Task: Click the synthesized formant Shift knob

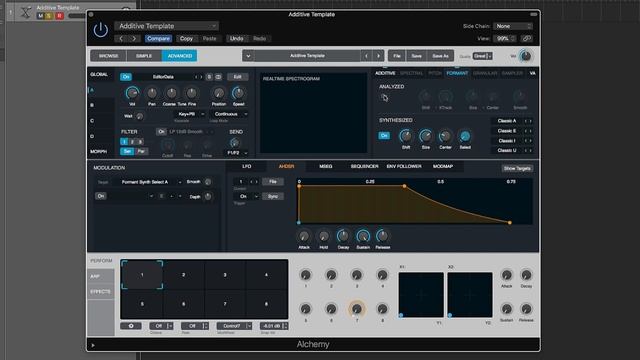Action: [405, 136]
